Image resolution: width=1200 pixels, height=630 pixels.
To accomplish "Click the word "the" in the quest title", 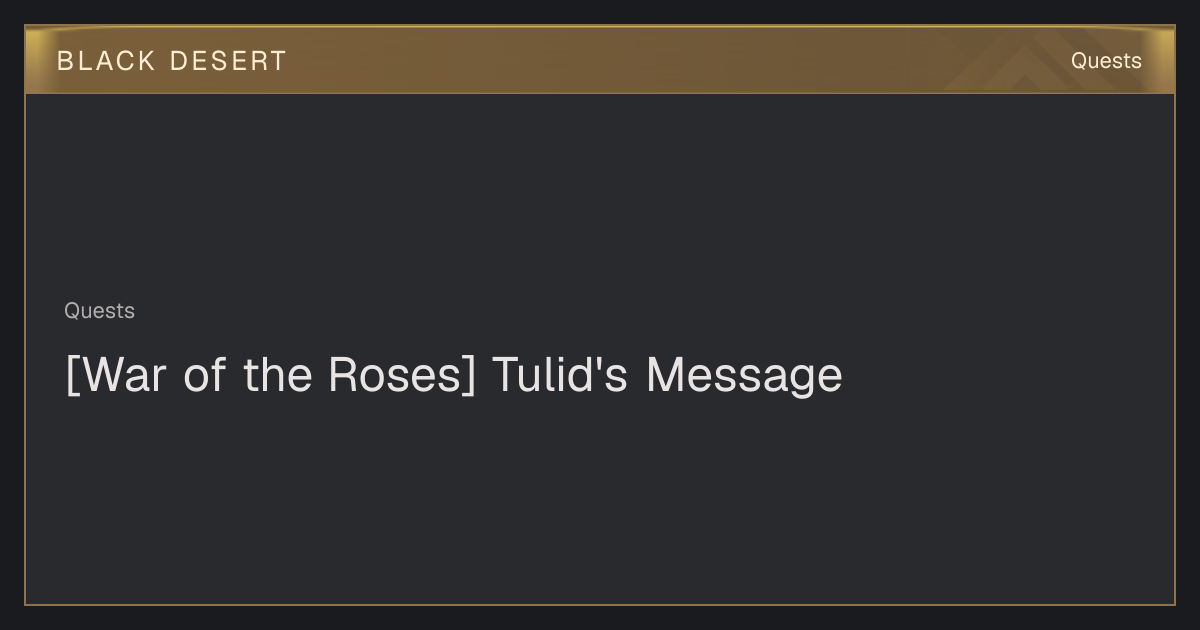I will click(x=277, y=375).
